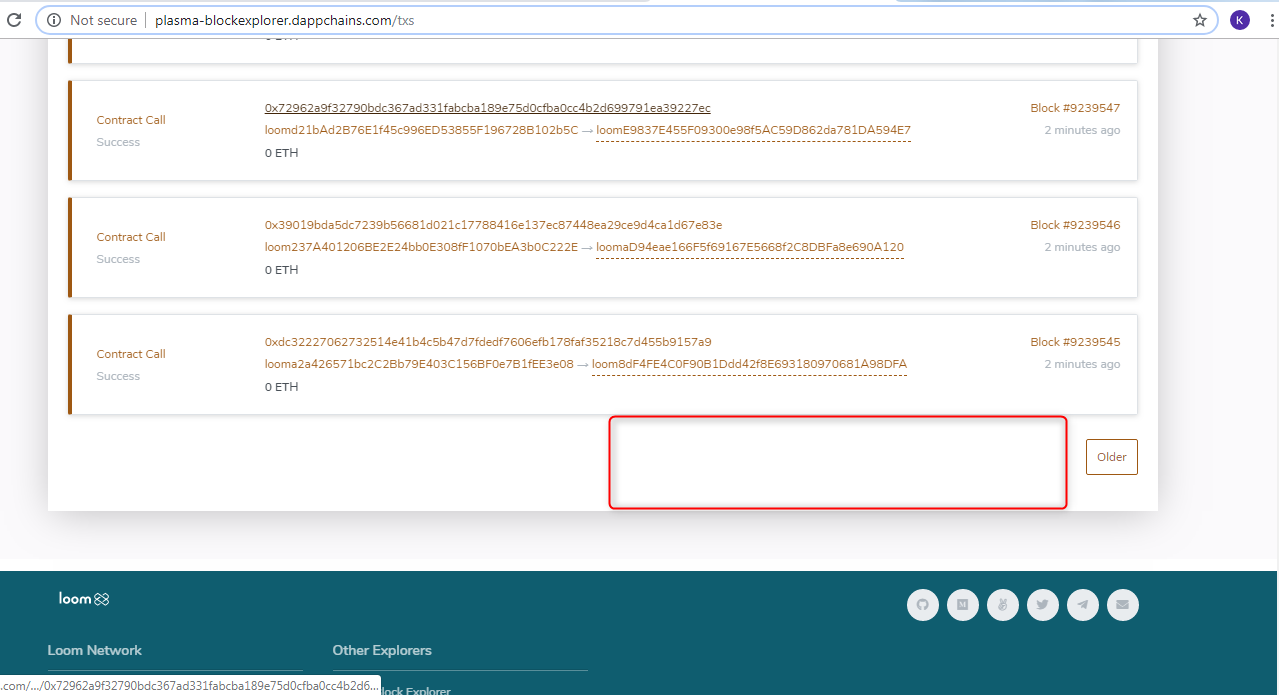Toggle the bookmark star for this page
The height and width of the screenshot is (695, 1279).
click(1199, 19)
